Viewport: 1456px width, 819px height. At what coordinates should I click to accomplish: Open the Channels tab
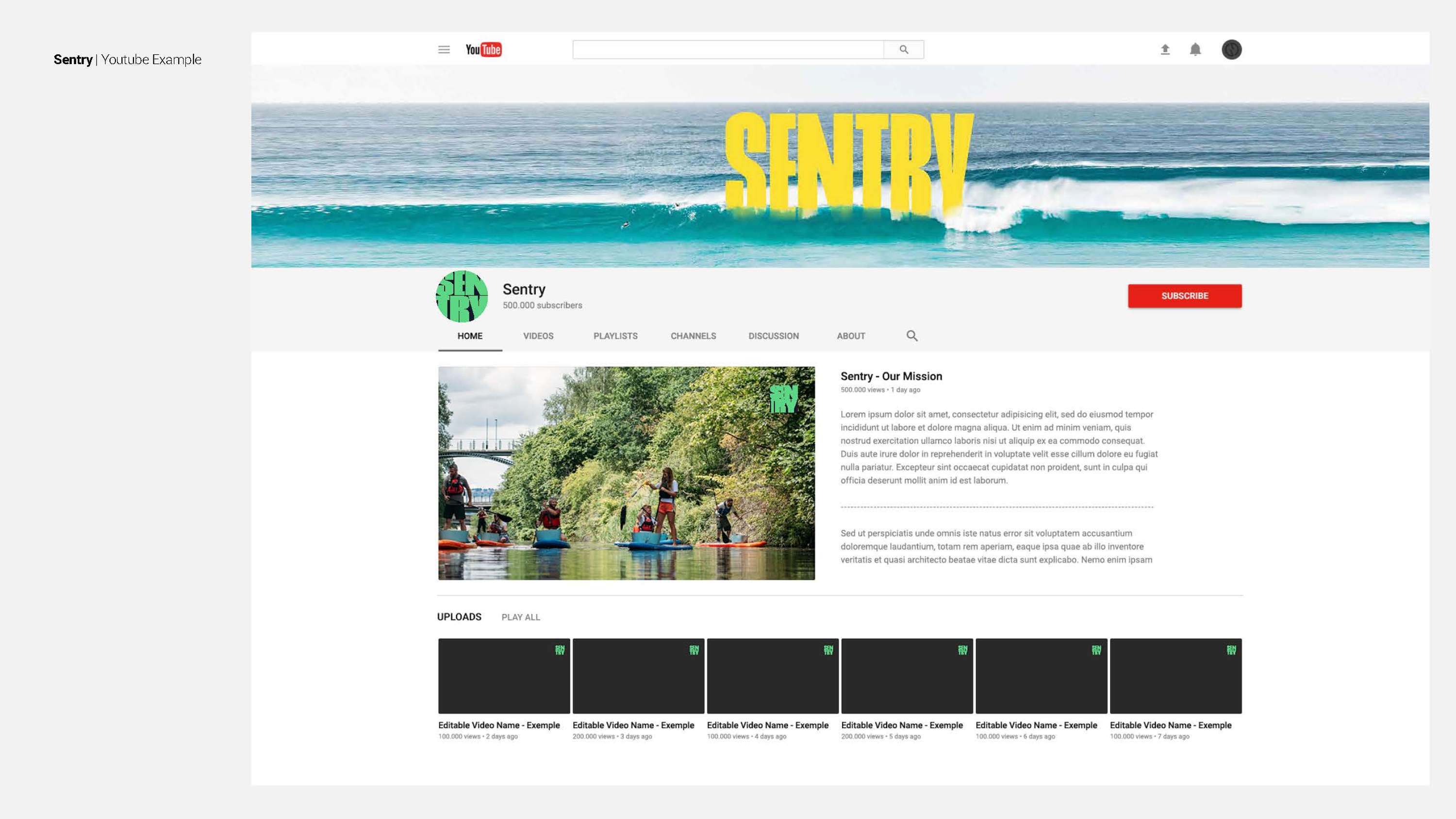(x=693, y=336)
